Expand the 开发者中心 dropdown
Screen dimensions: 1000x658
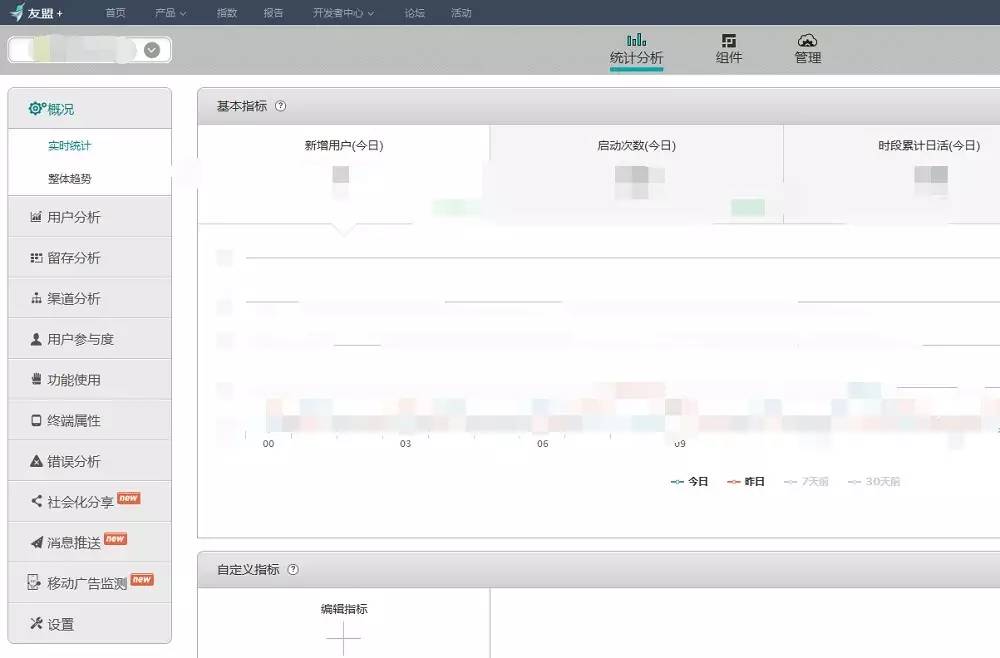click(x=343, y=13)
